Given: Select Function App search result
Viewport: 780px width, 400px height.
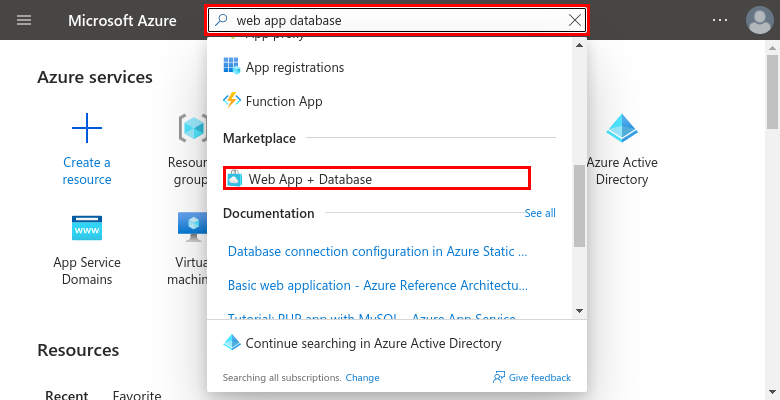Looking at the screenshot, I should tap(283, 101).
